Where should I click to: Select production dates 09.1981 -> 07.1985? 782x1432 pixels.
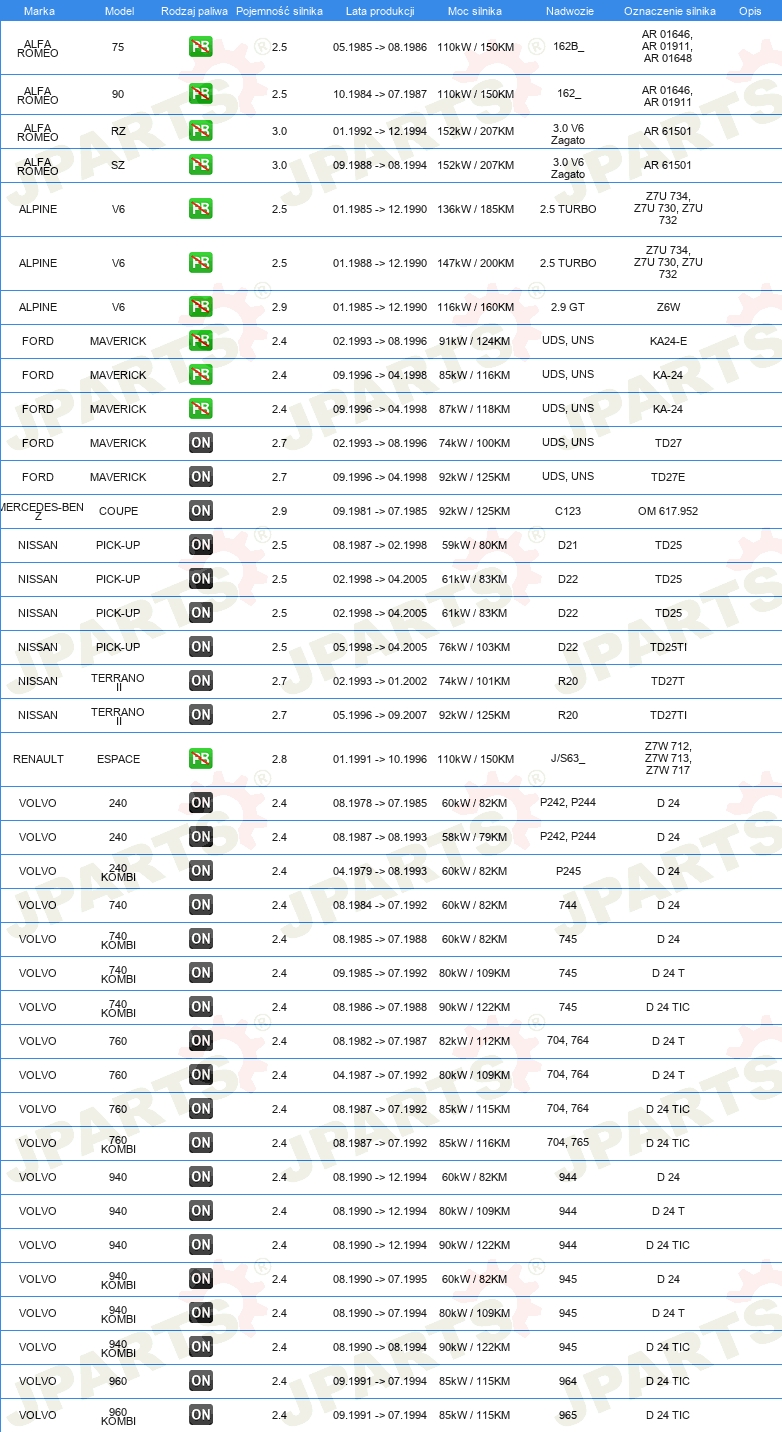[x=380, y=511]
